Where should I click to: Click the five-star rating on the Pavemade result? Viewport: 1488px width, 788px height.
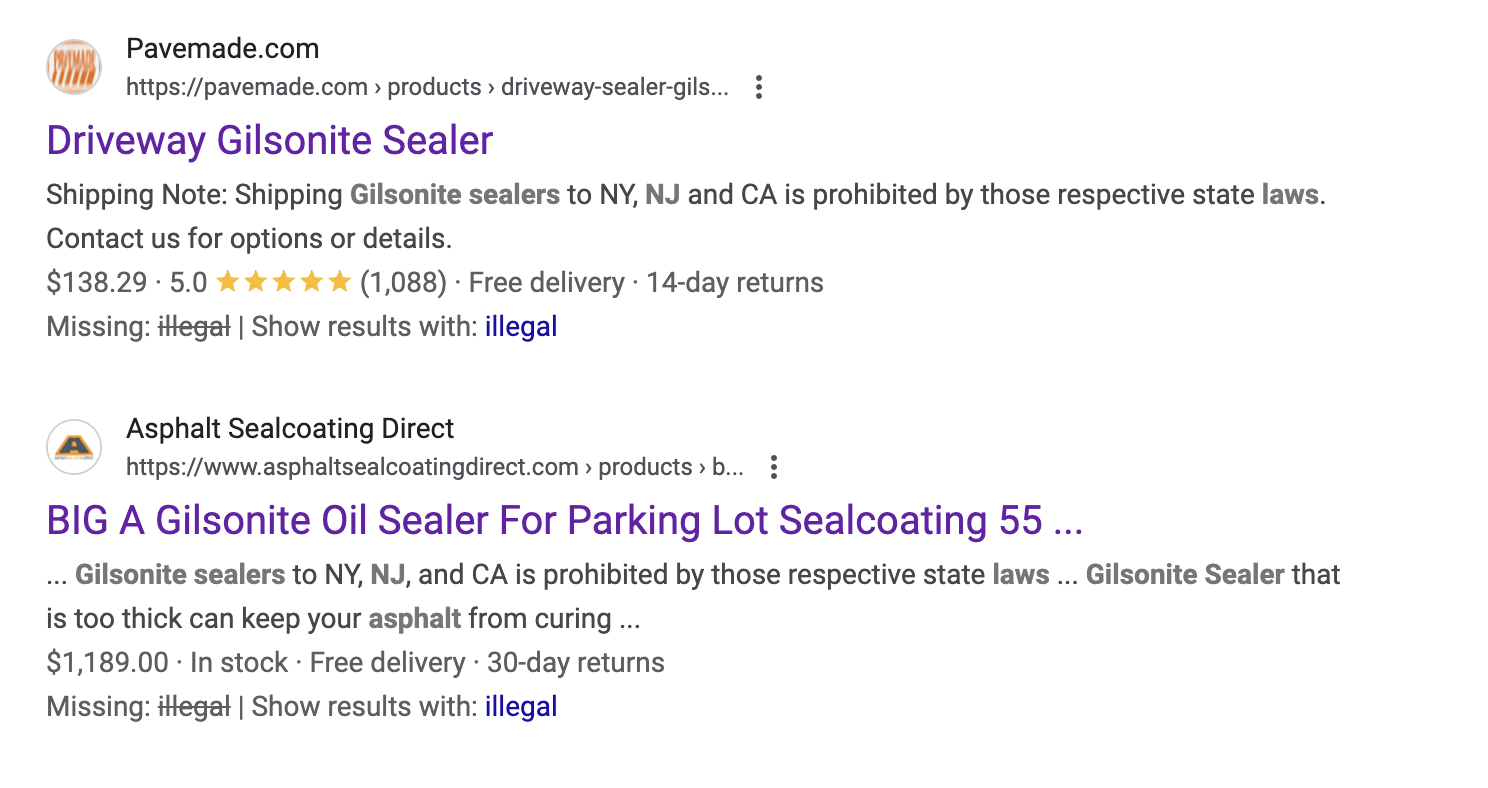click(283, 283)
